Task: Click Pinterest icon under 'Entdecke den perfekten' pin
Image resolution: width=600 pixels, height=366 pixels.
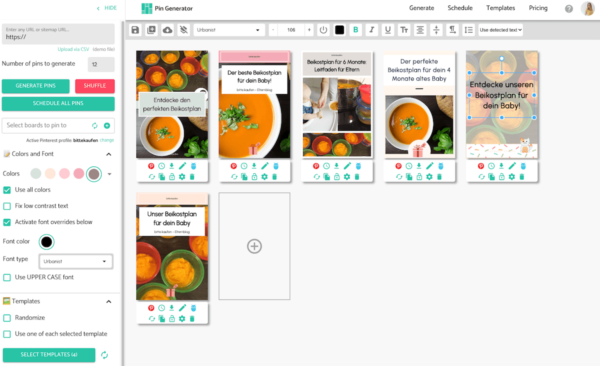Action: (151, 166)
